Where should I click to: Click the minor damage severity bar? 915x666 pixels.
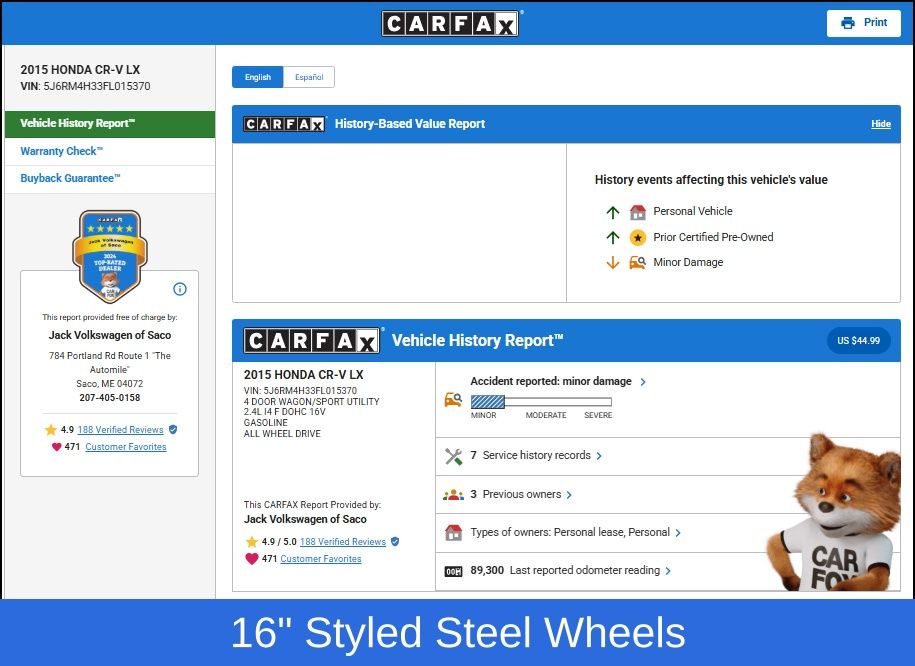541,402
